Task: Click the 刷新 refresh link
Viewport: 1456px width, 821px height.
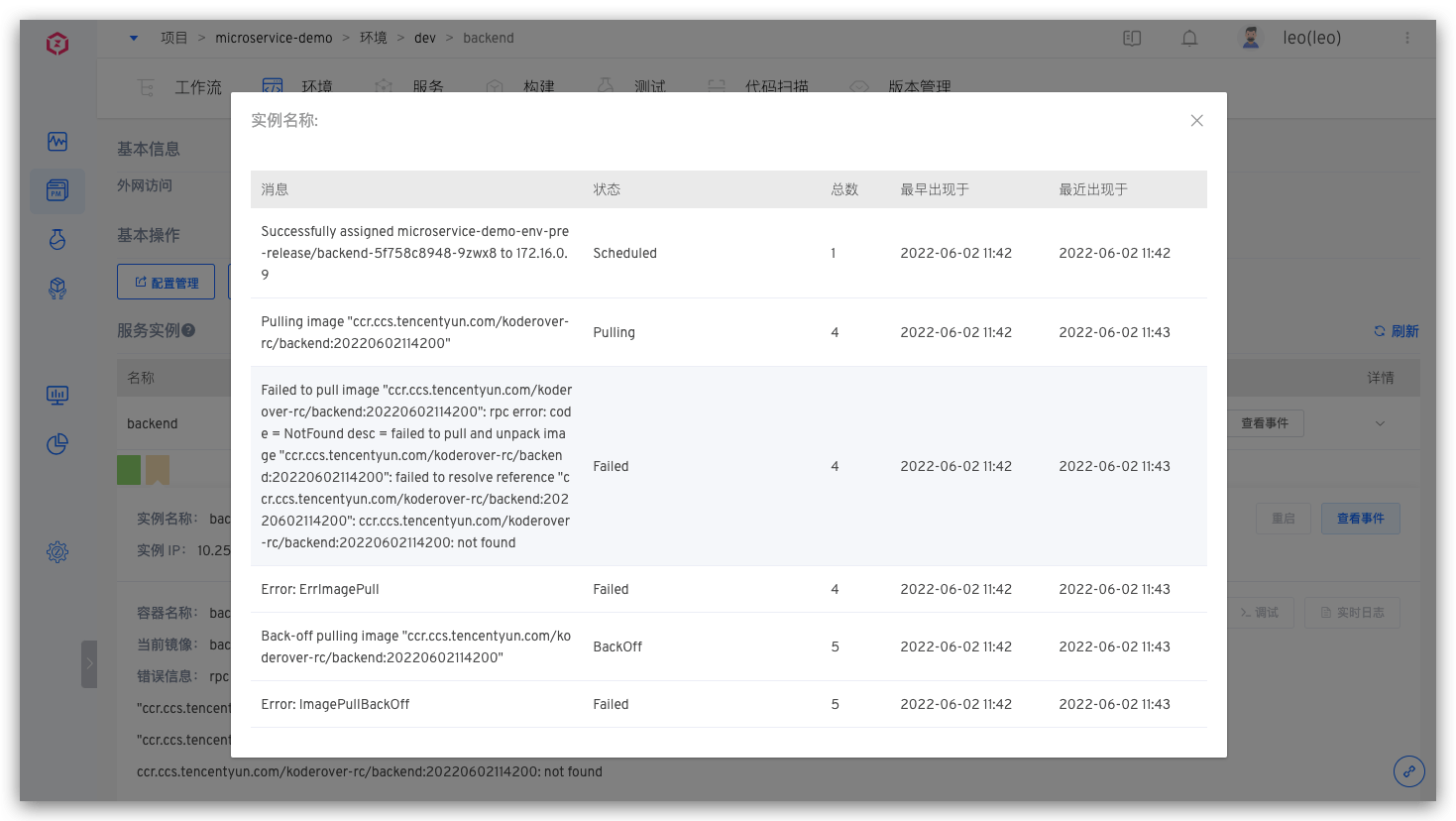Action: (1396, 331)
